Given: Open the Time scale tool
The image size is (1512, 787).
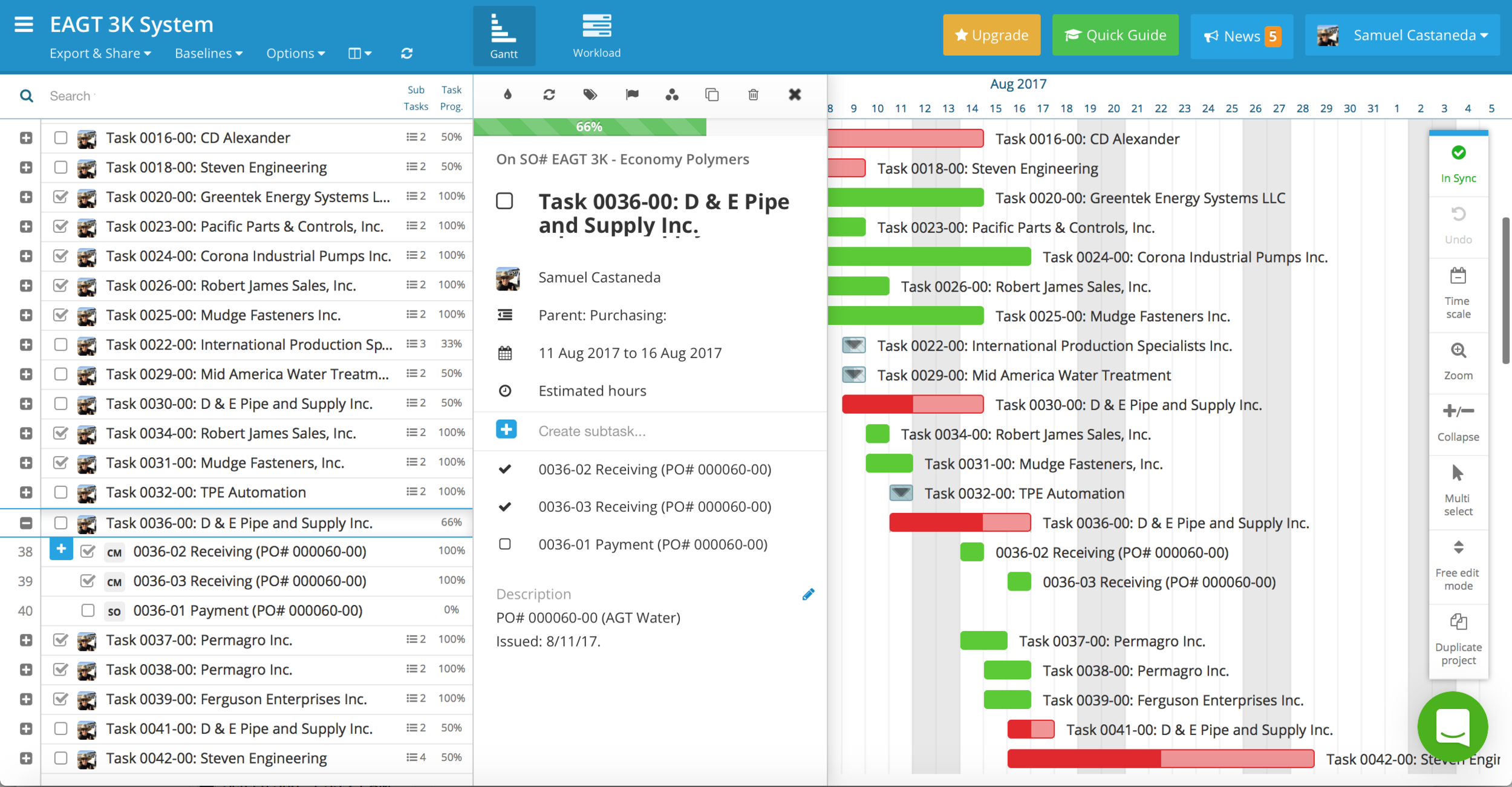Looking at the screenshot, I should pos(1458,293).
